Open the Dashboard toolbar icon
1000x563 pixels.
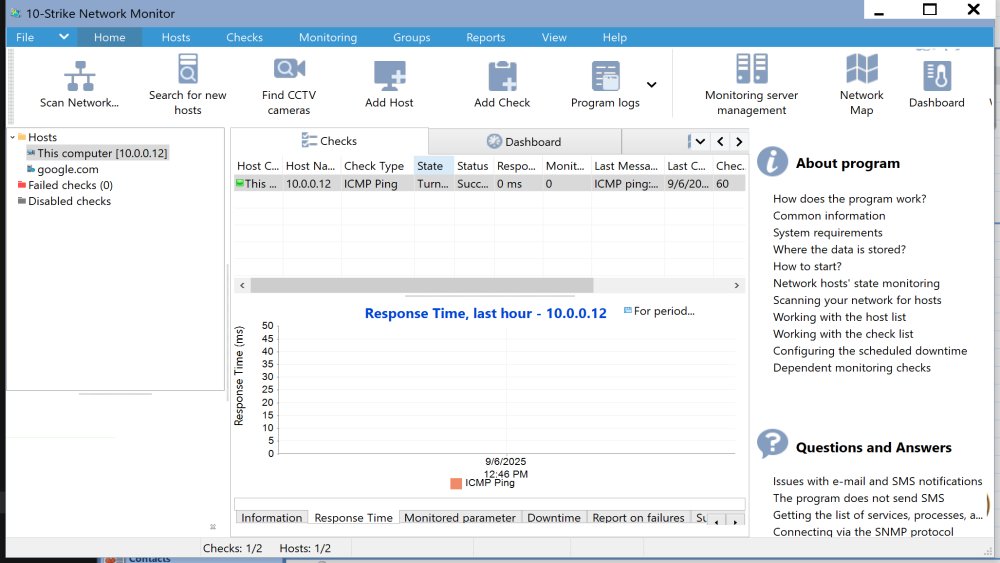click(937, 76)
